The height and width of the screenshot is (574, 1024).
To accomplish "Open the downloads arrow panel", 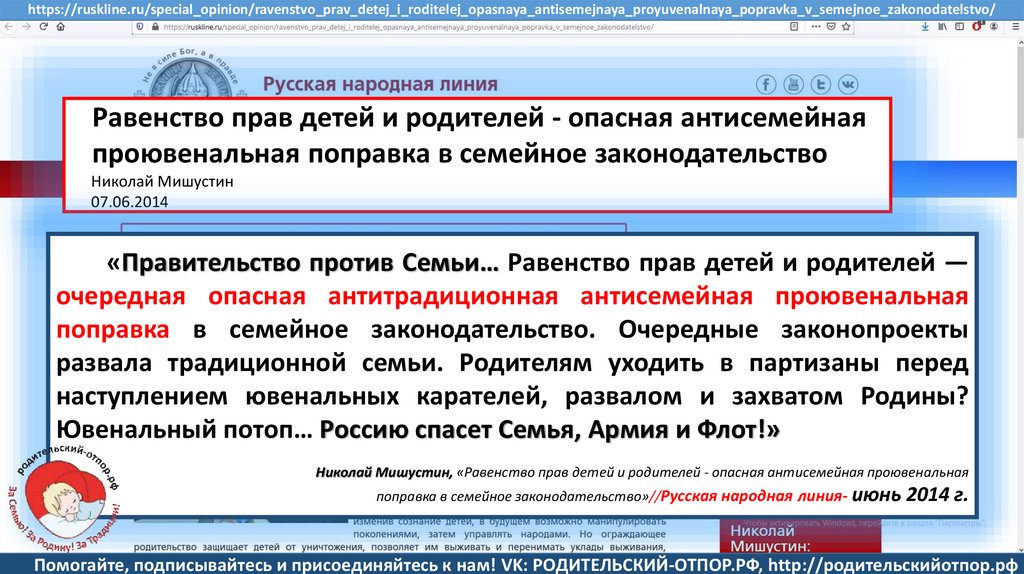I will pos(925,27).
